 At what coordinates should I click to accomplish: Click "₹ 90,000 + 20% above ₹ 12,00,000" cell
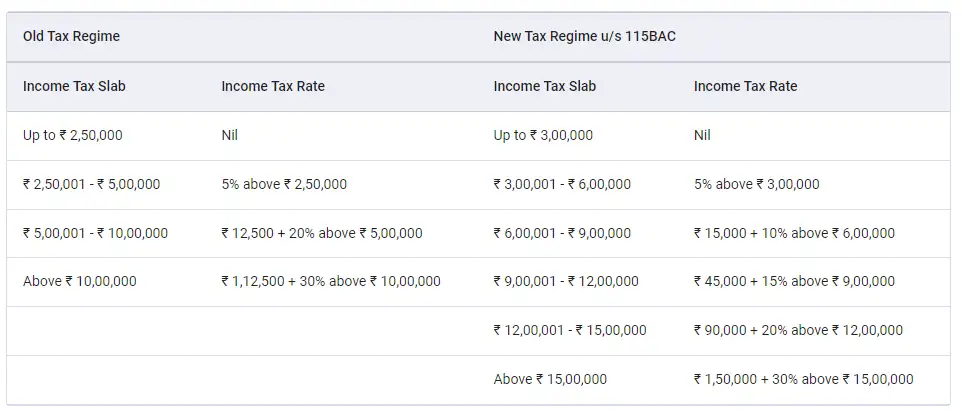pos(798,330)
